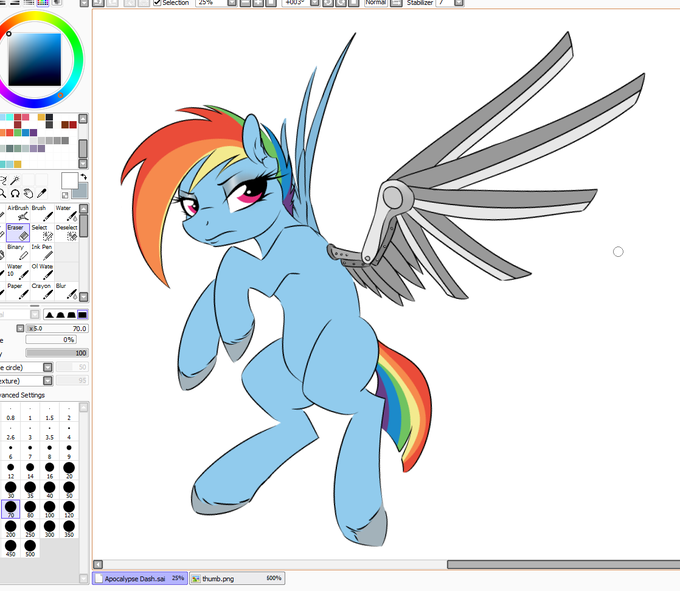Open the brush size multiplier dropdown
This screenshot has height=591, width=680.
point(20,328)
